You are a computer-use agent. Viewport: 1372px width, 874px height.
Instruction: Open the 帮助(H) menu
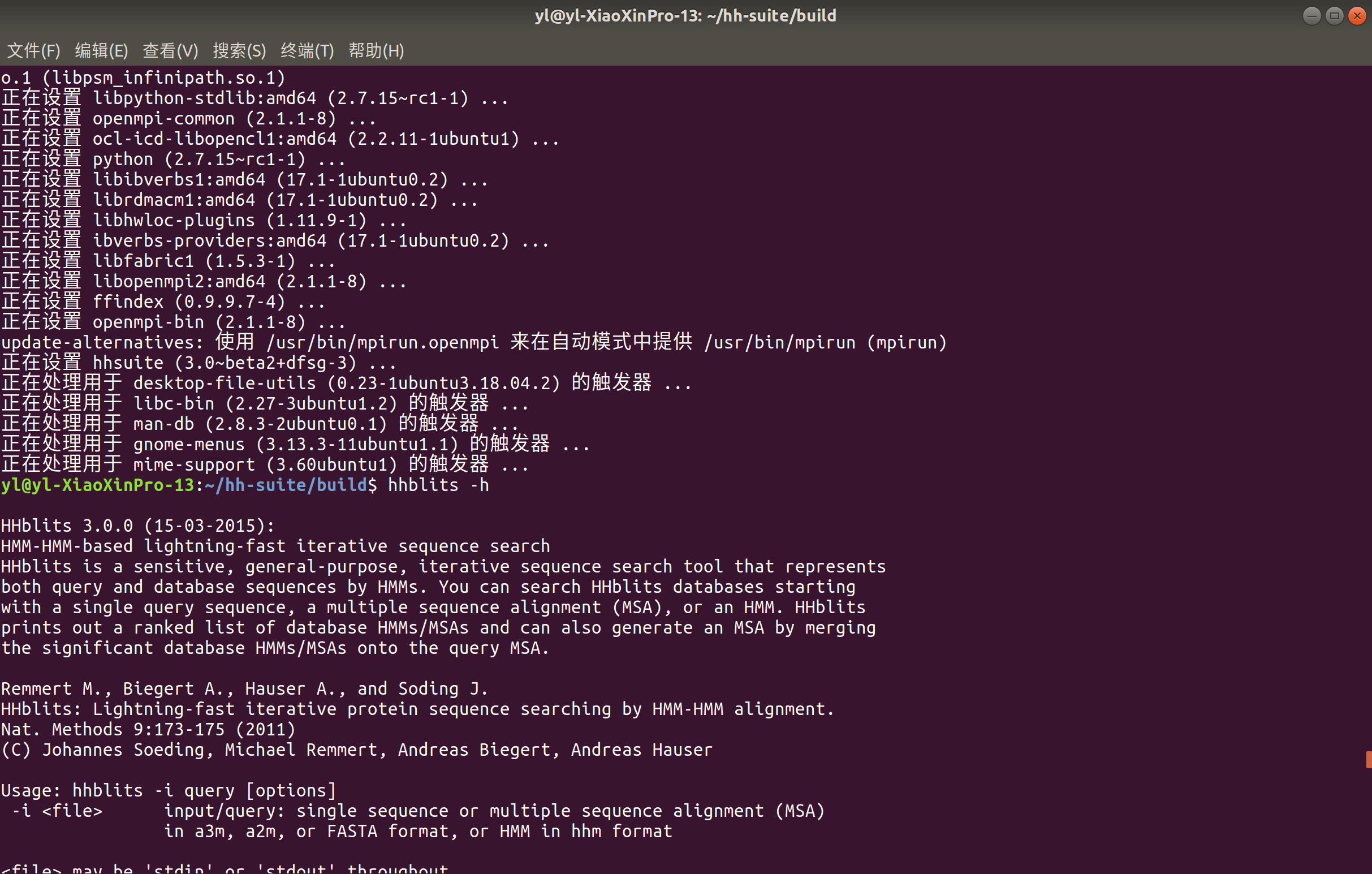tap(376, 51)
